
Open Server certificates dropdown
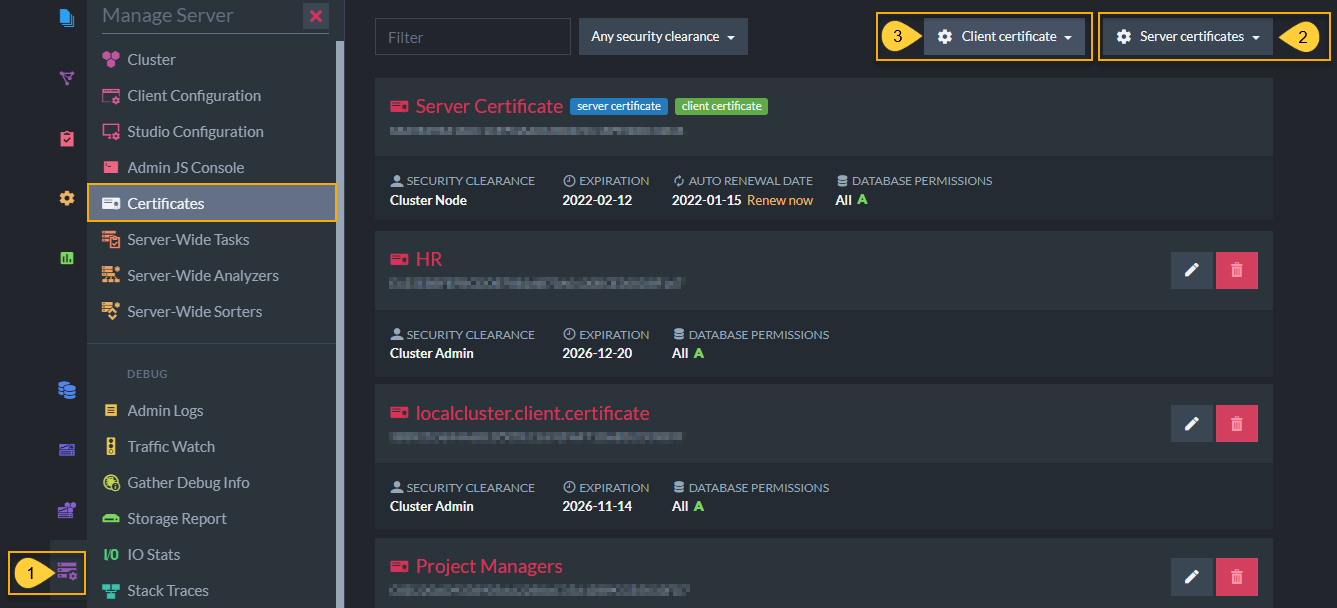(1189, 37)
